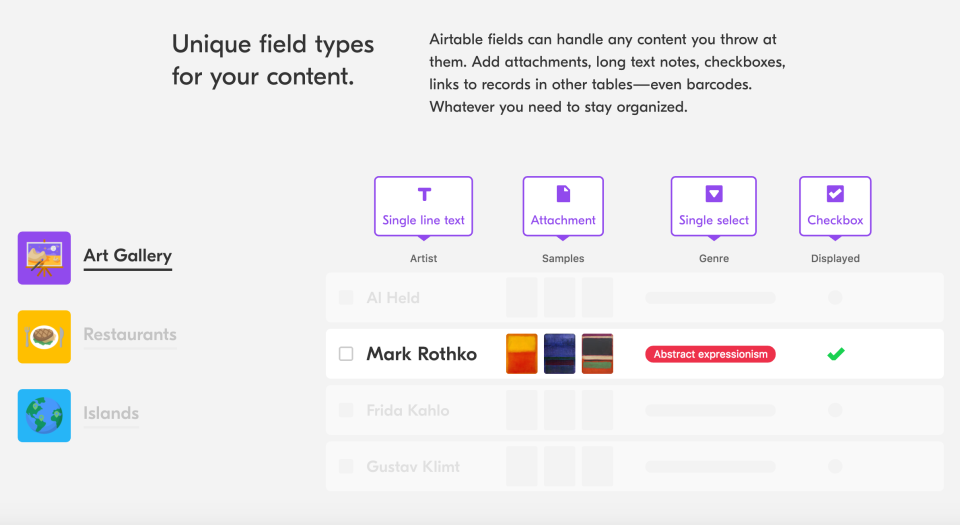
Task: Tick the checkbox beside Mark Rothko
Action: coord(346,354)
